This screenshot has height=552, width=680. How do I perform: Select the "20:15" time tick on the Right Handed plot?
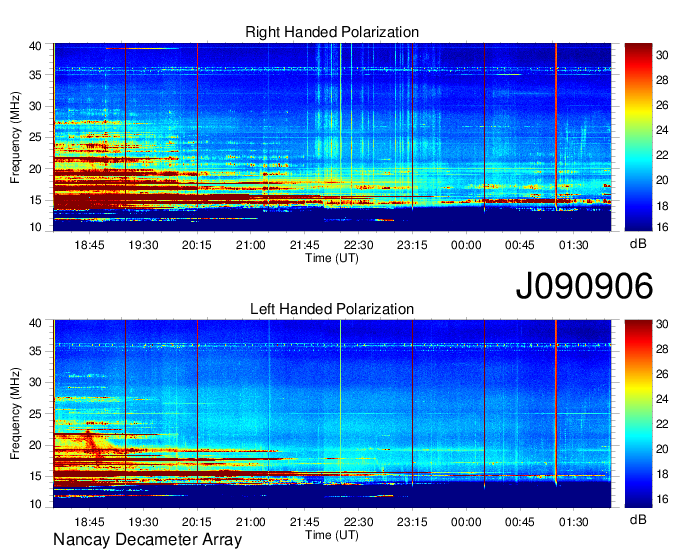[197, 245]
